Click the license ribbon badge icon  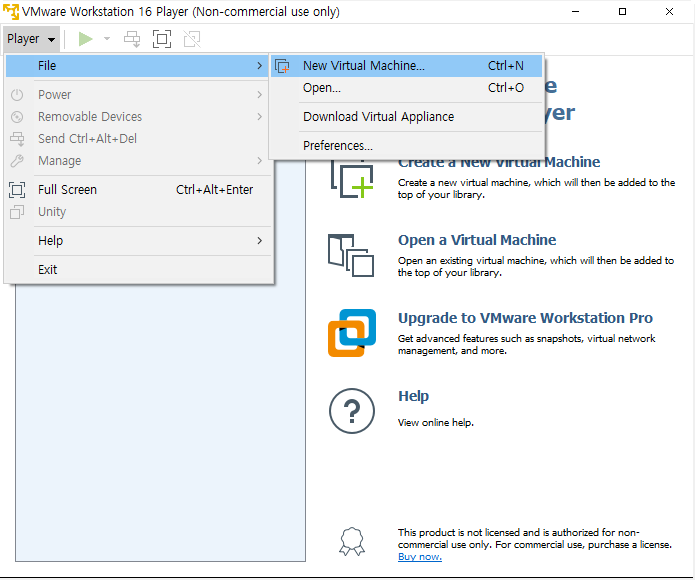[352, 542]
